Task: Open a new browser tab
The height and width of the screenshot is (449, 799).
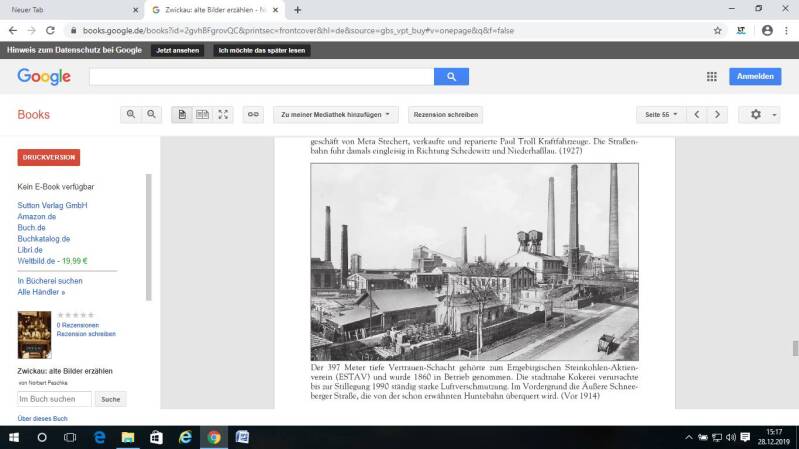Action: pyautogui.click(x=297, y=9)
